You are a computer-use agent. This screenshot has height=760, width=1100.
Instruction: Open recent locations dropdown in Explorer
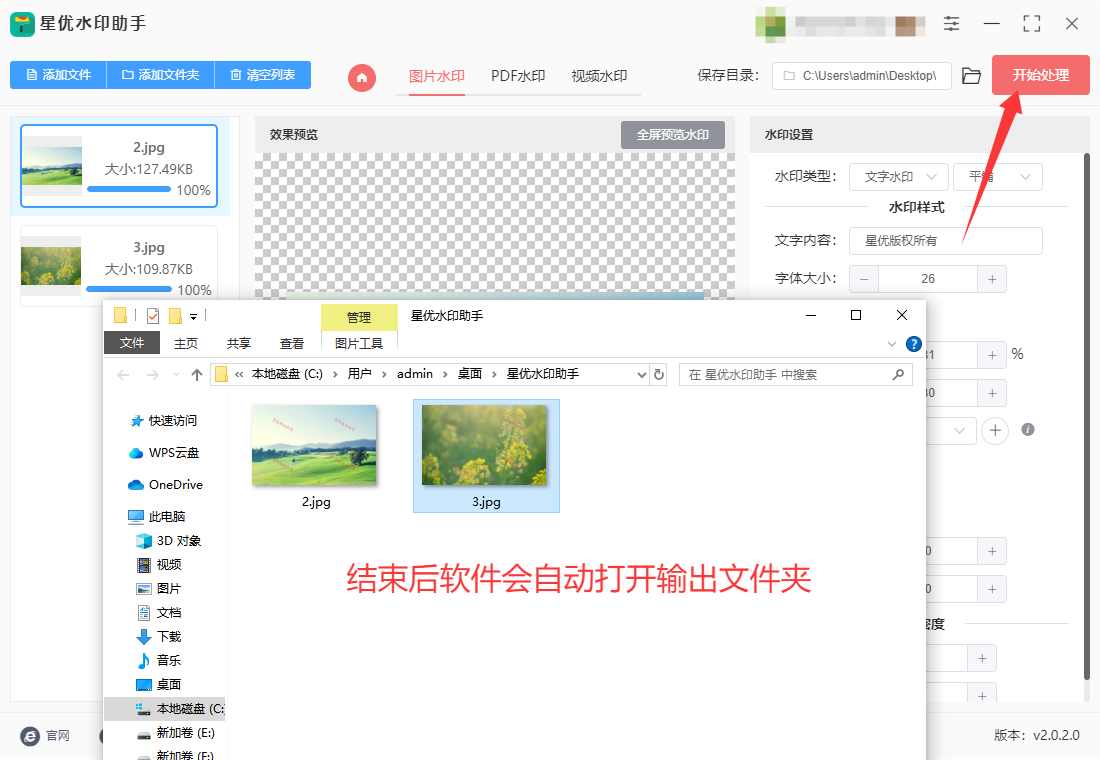click(x=175, y=375)
